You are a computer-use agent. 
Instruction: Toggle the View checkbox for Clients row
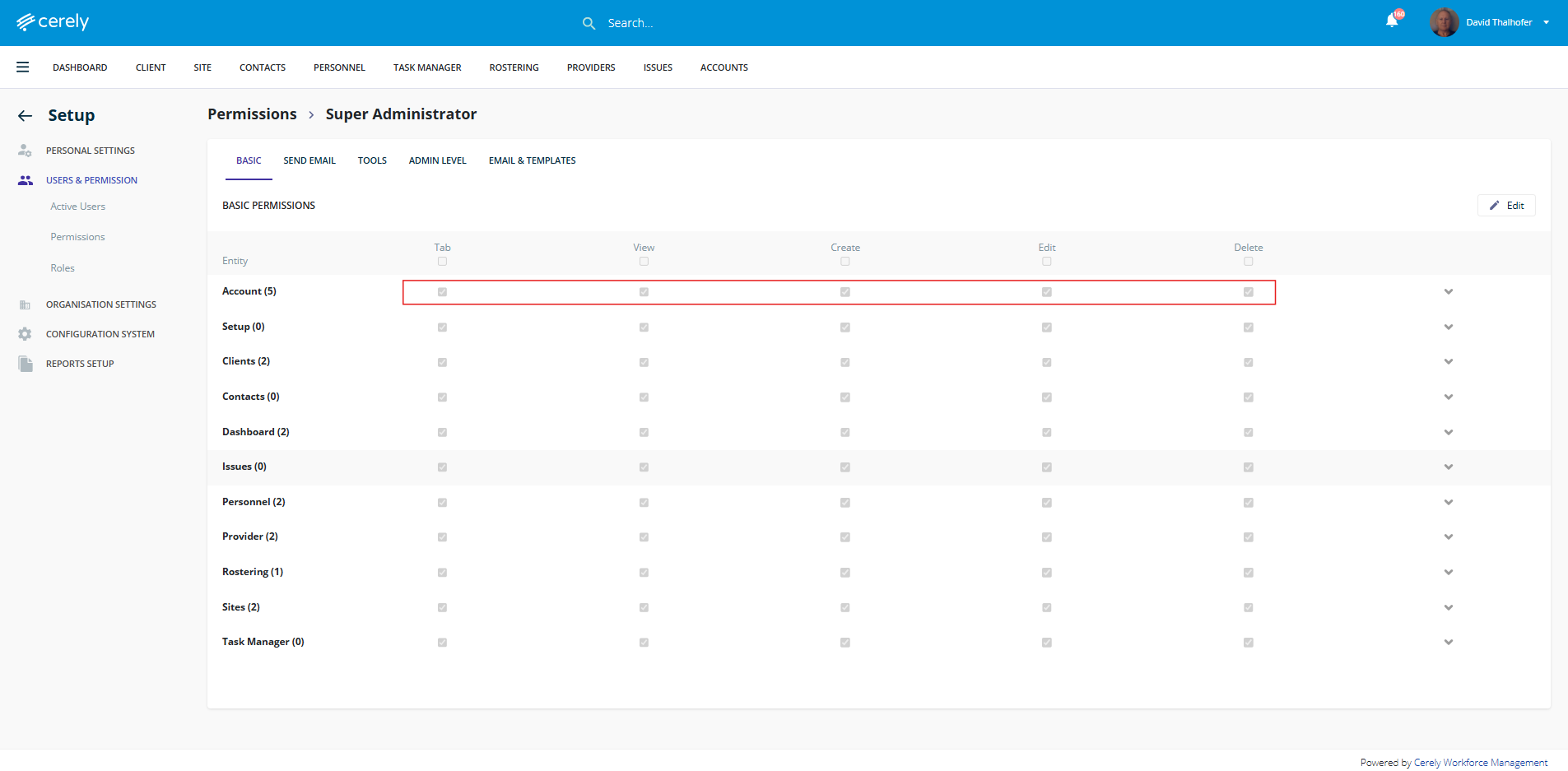click(x=644, y=362)
